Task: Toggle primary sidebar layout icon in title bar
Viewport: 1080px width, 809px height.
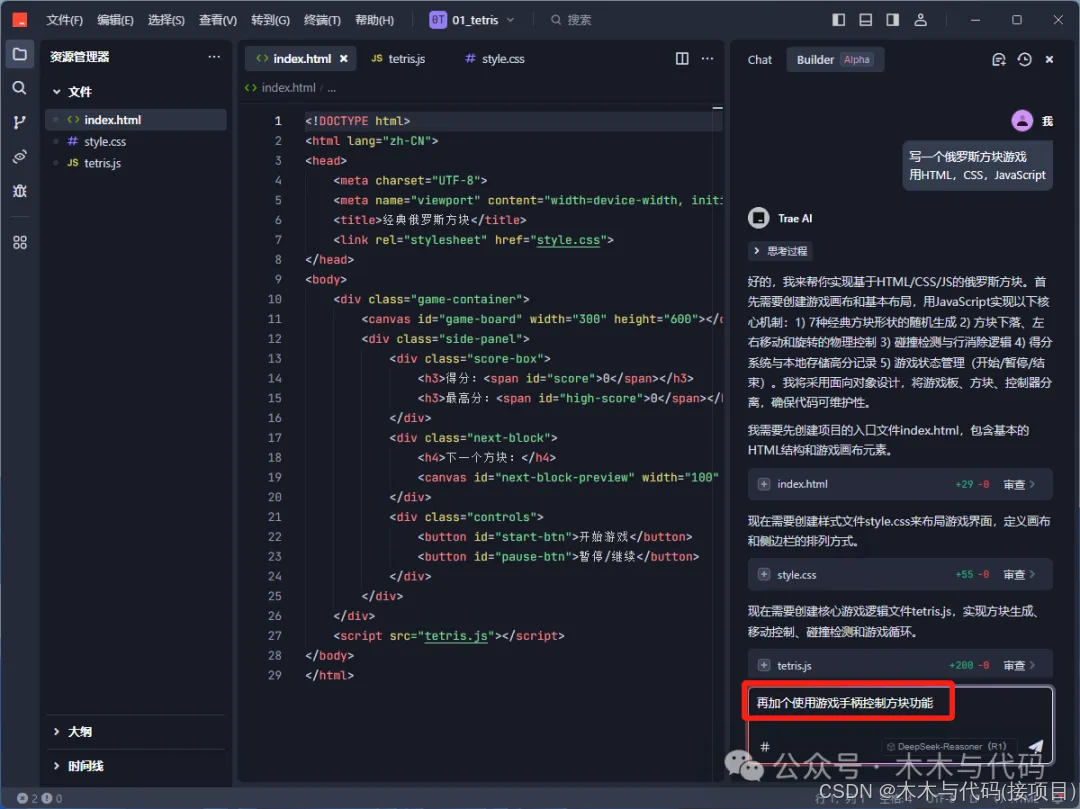Action: pos(838,20)
